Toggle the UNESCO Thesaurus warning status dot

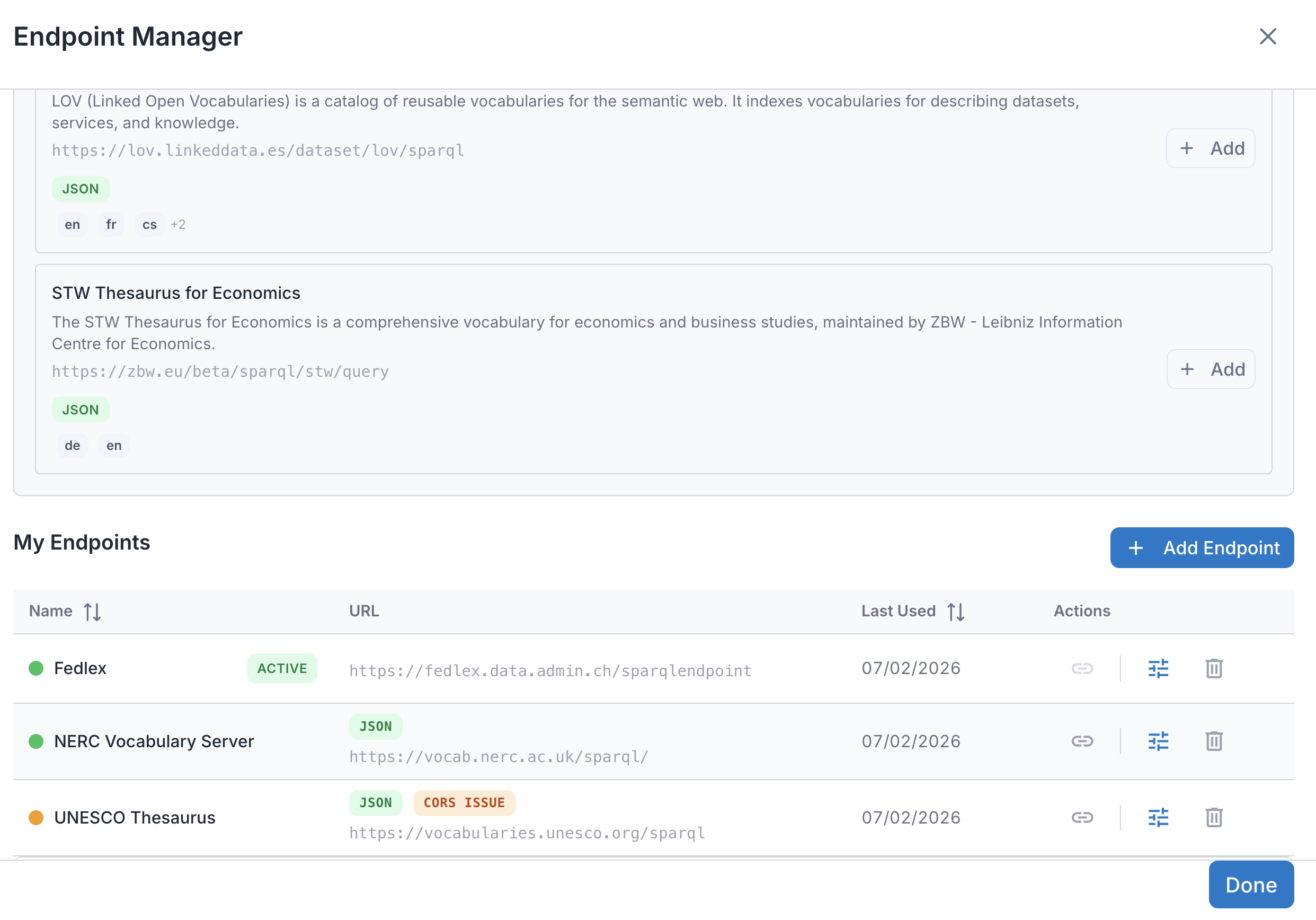pyautogui.click(x=37, y=817)
